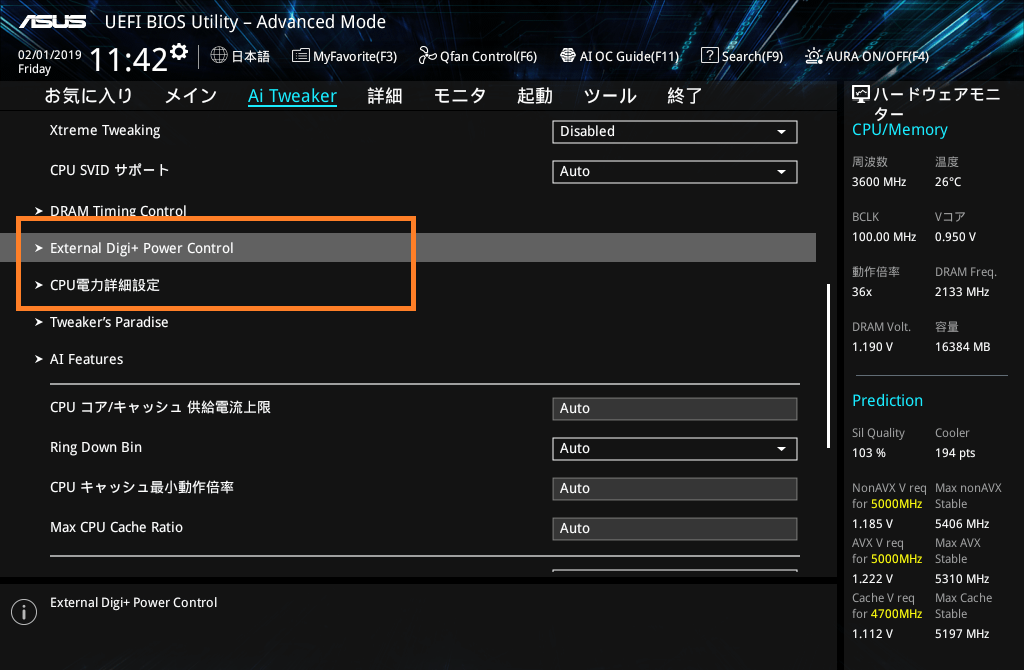Select the Ai Tweaker tab
The height and width of the screenshot is (670, 1024).
tap(293, 96)
